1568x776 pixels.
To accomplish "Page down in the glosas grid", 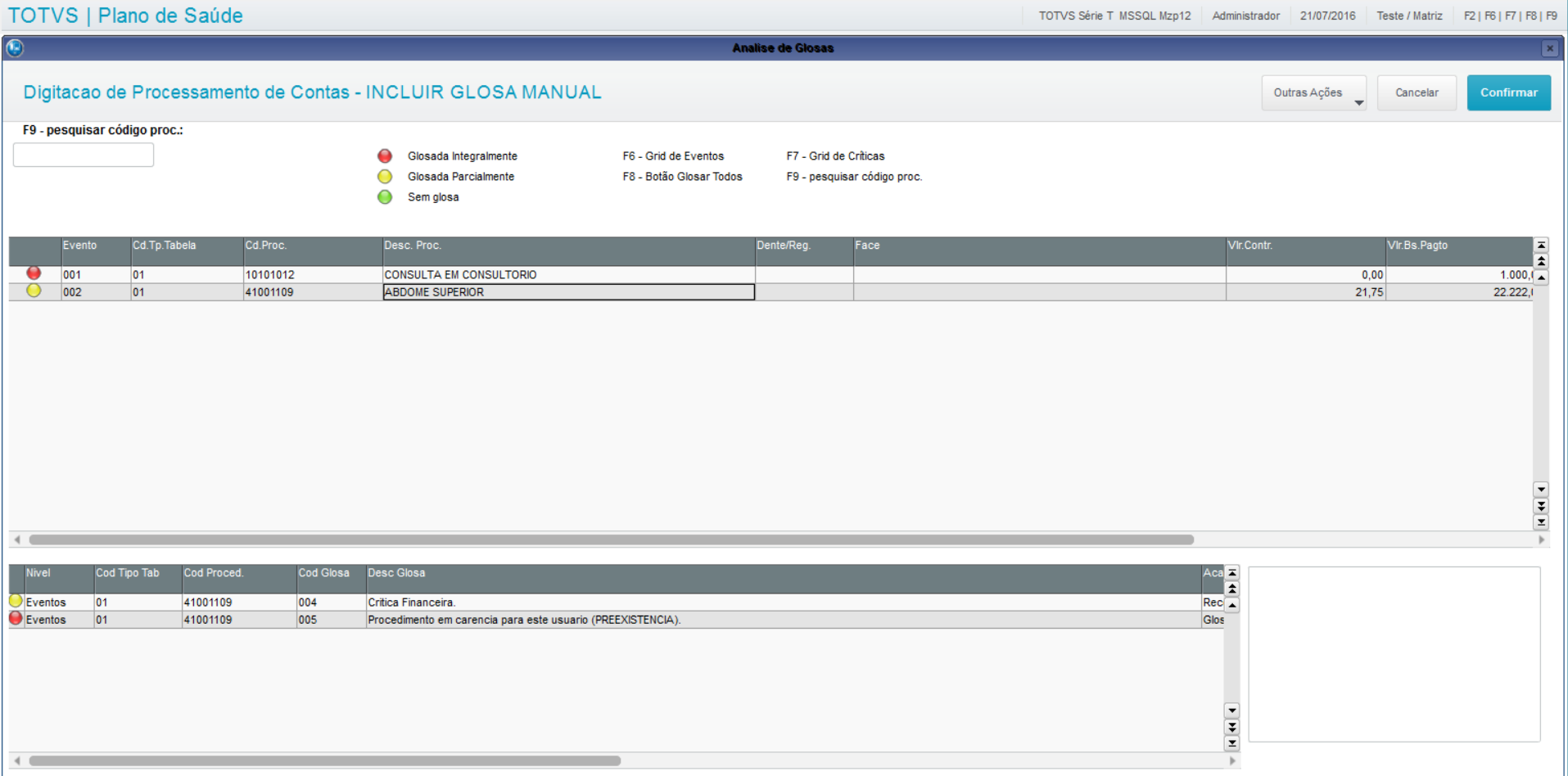I will (1232, 727).
